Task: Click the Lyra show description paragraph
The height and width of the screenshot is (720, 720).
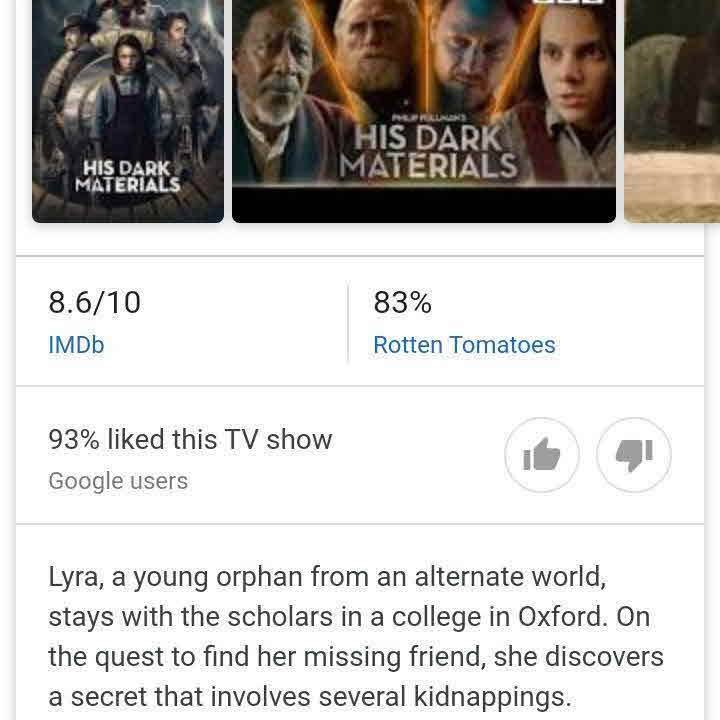Action: click(356, 636)
